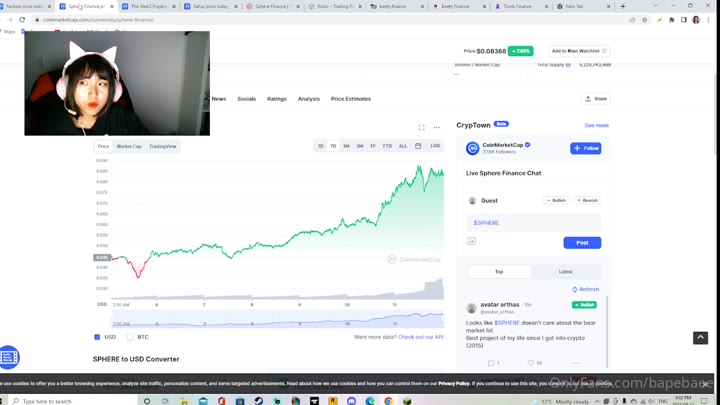Dismiss the cookie banner with X
720x405 pixels.
click(705, 384)
